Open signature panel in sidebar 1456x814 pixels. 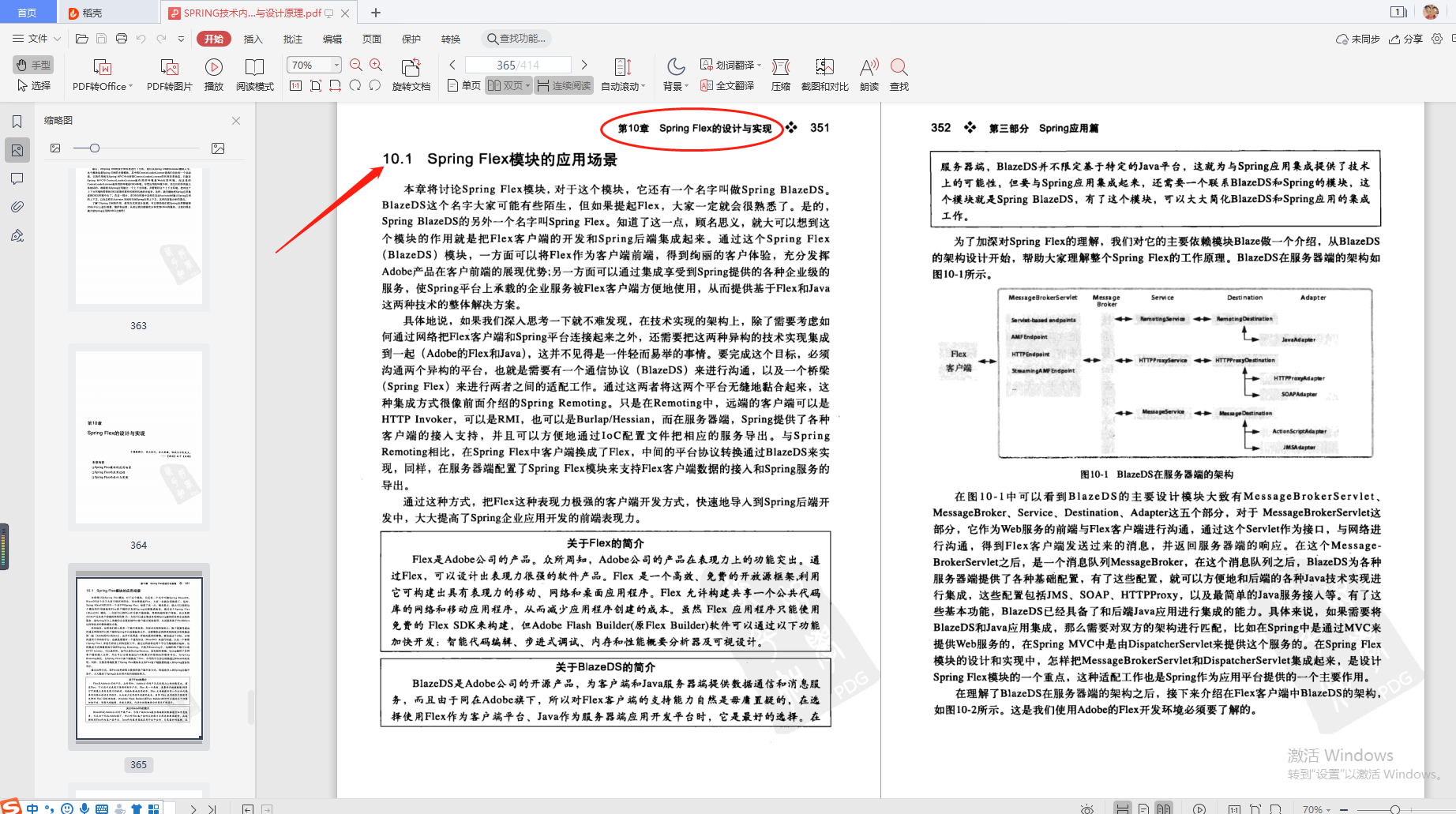tap(17, 235)
